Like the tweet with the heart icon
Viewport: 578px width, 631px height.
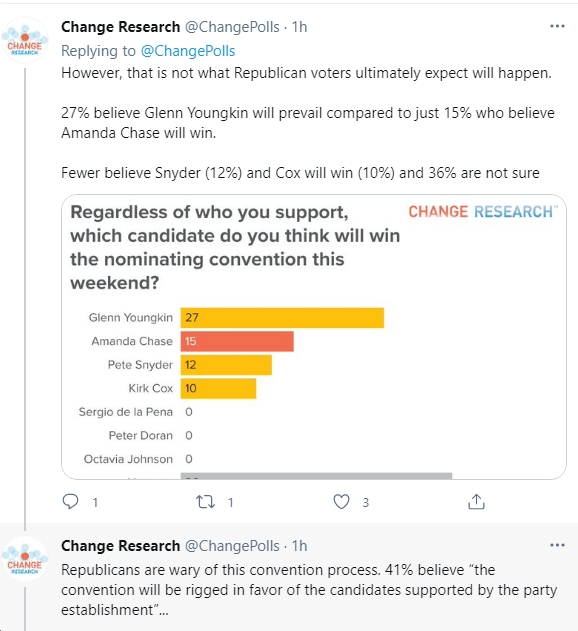341,502
